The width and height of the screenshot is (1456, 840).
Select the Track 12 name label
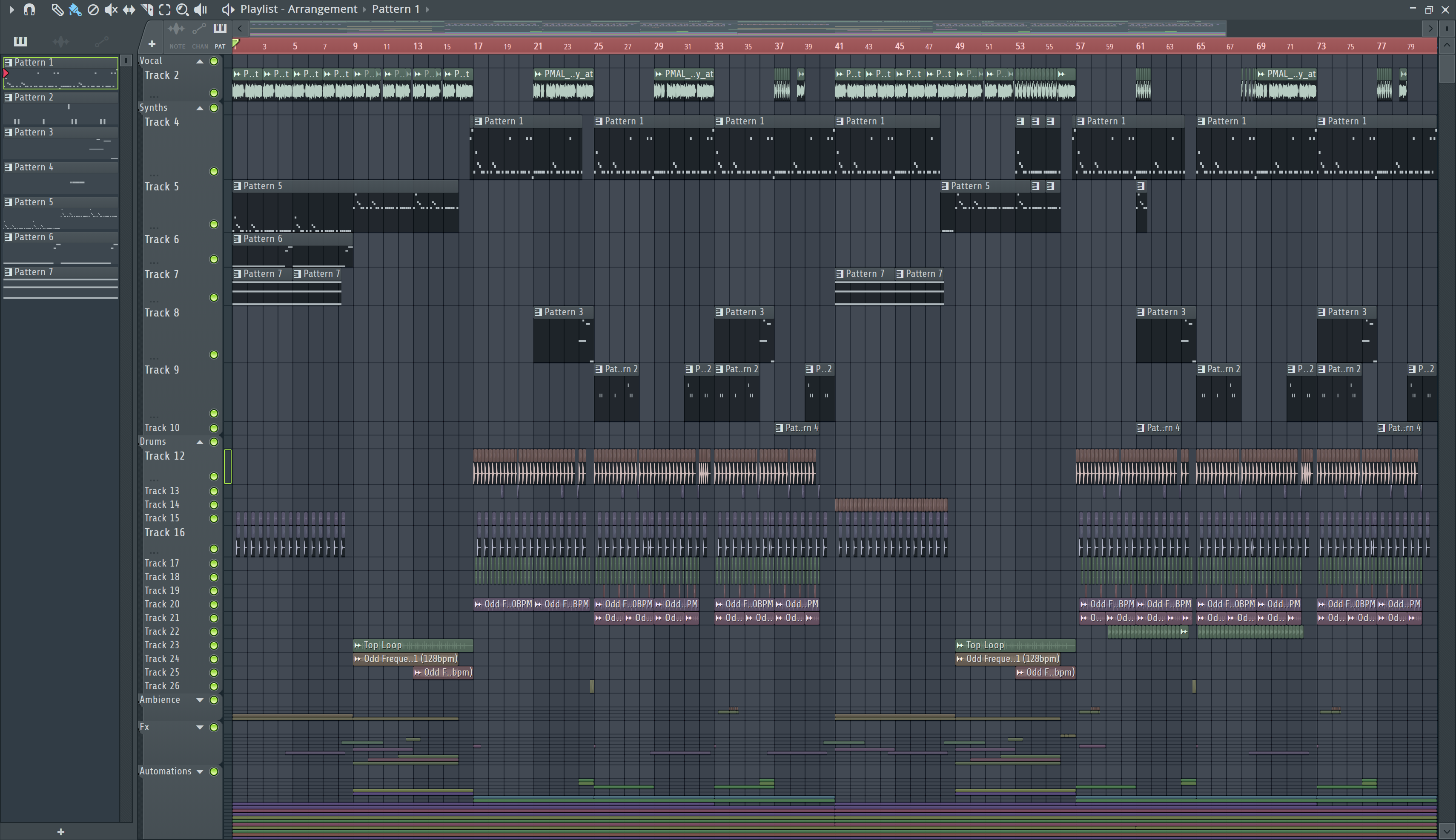tap(164, 456)
